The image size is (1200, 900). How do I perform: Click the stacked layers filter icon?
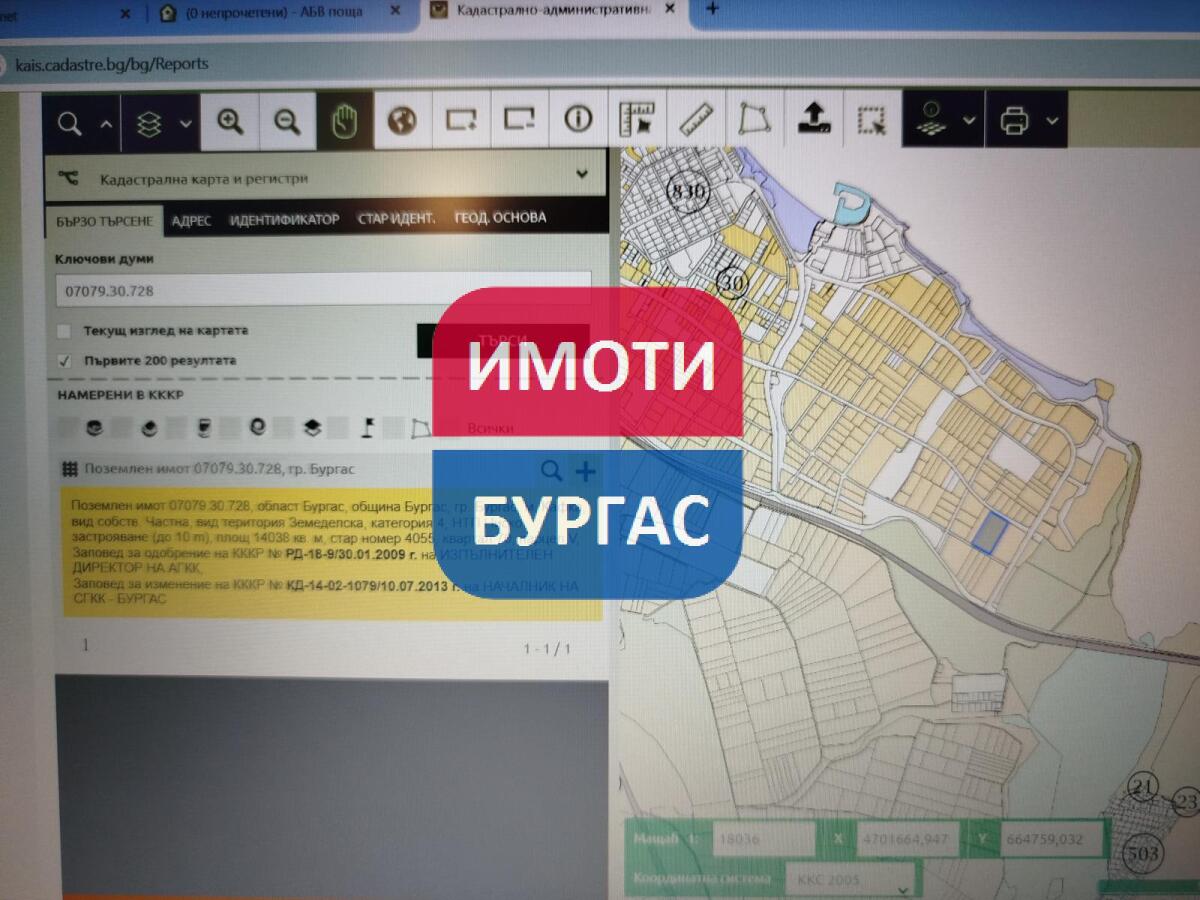pos(312,429)
